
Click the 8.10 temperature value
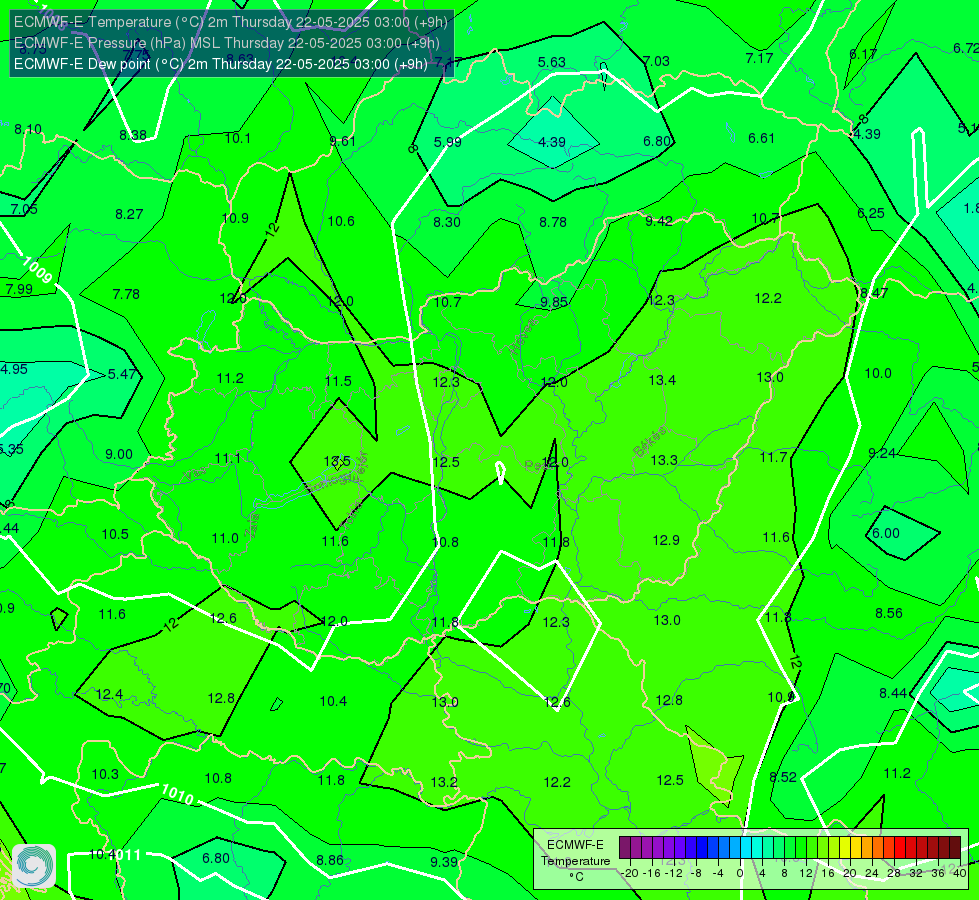click(28, 129)
